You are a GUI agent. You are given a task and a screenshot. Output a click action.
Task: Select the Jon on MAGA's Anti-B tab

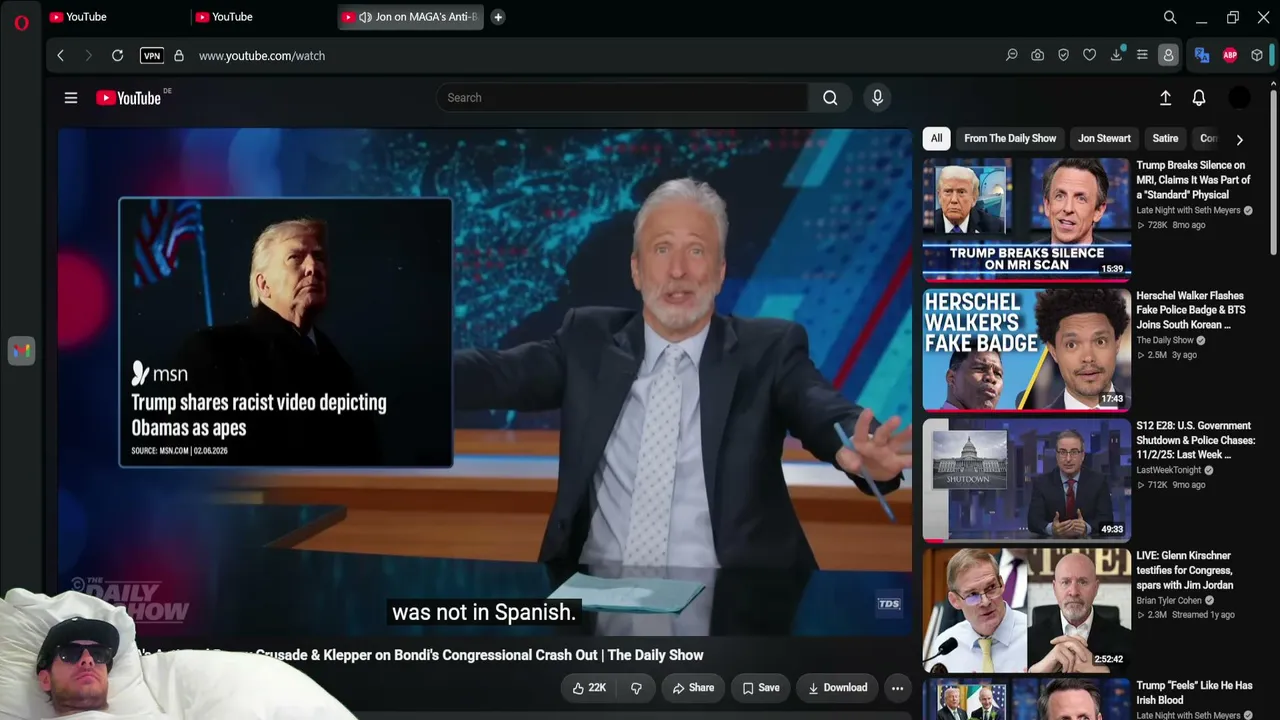coord(411,17)
